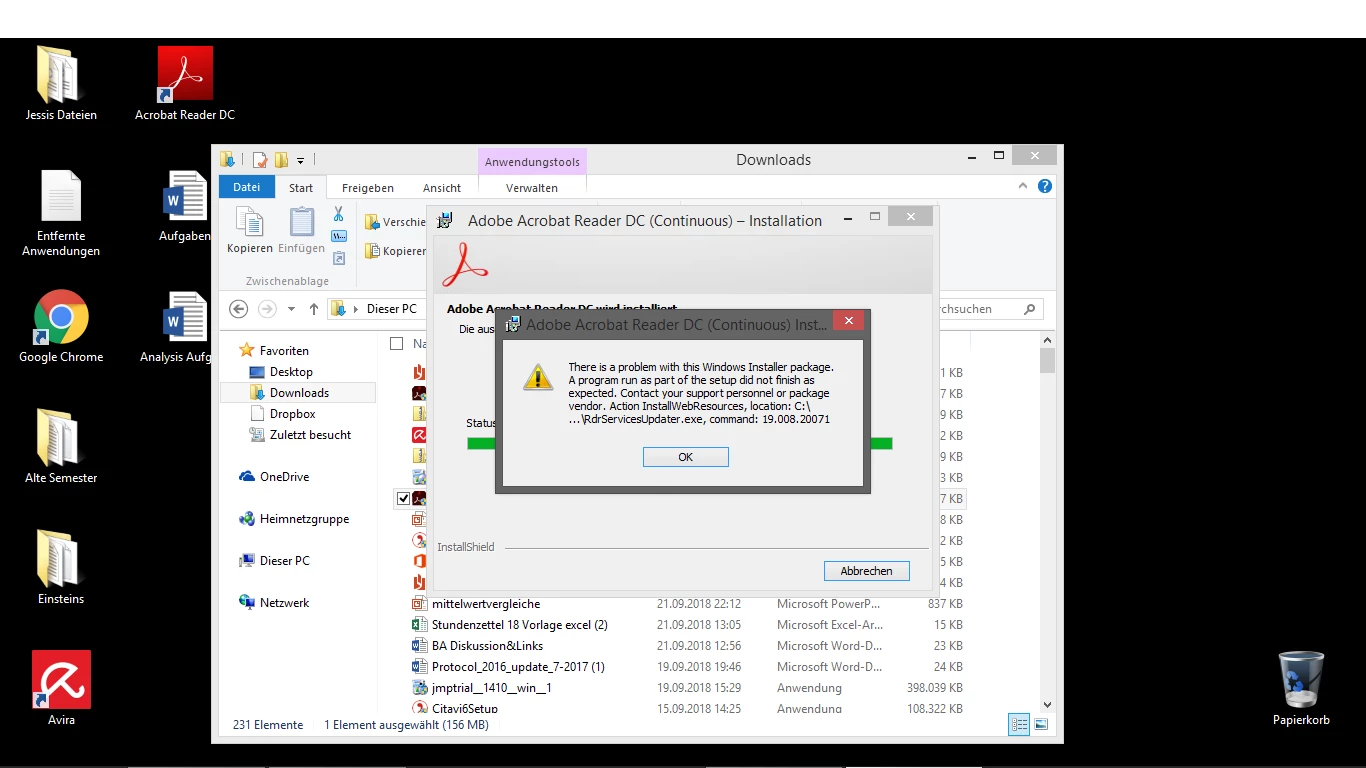Click quick access new folder icon

pos(281,160)
